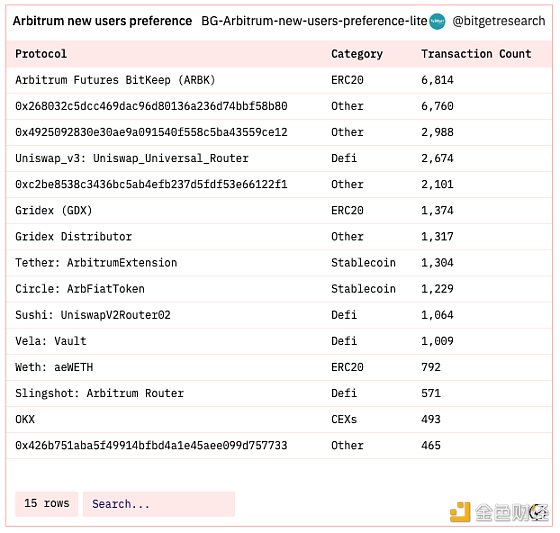Click the Defi category in Slingshot row
Viewport: 560px width, 533px height.
coord(344,393)
